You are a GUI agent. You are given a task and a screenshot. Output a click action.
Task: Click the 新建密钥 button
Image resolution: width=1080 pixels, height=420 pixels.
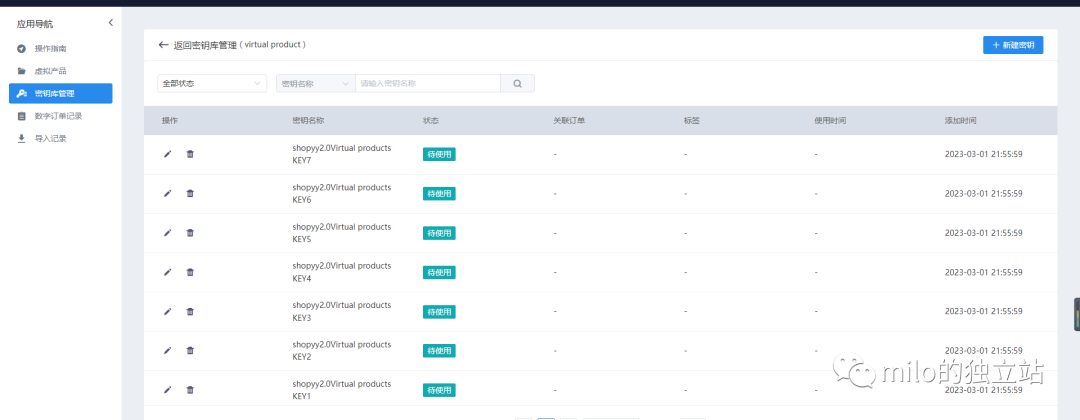point(1012,45)
